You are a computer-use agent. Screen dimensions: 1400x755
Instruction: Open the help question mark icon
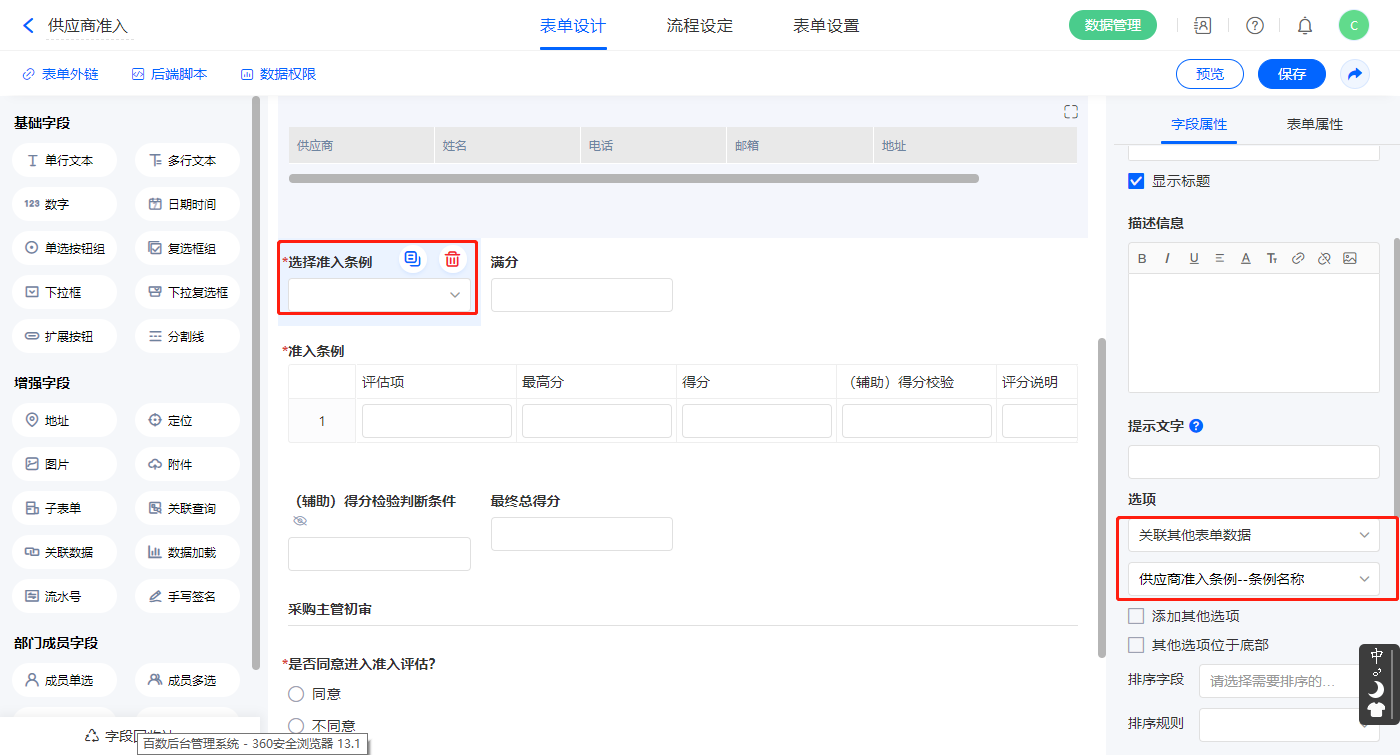1254,26
